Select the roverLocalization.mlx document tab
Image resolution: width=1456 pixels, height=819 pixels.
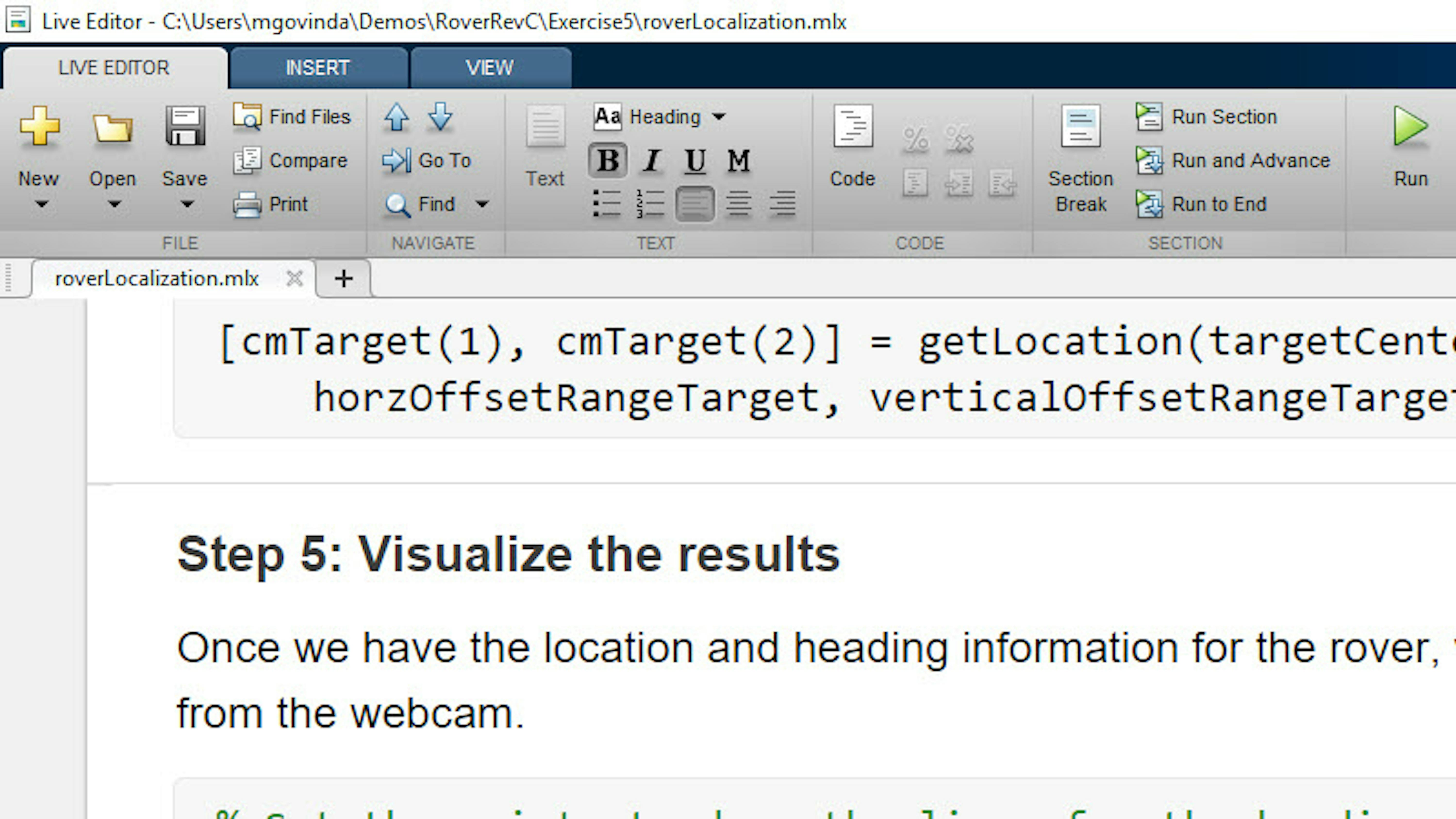pyautogui.click(x=157, y=278)
